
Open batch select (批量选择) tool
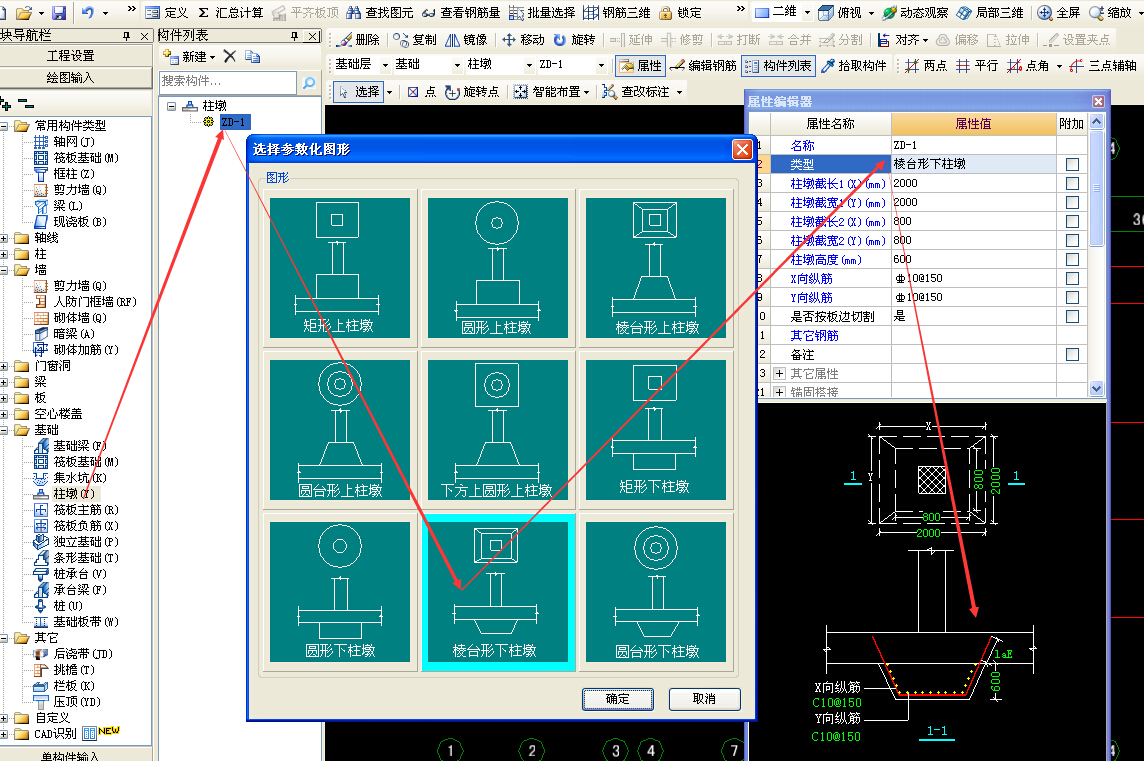click(x=542, y=12)
